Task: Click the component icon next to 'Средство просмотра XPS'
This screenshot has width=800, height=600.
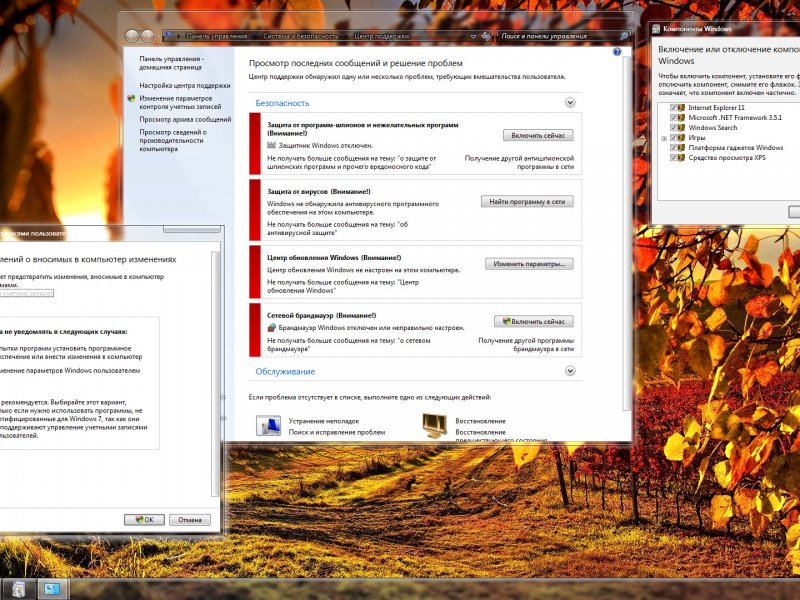Action: click(x=681, y=158)
